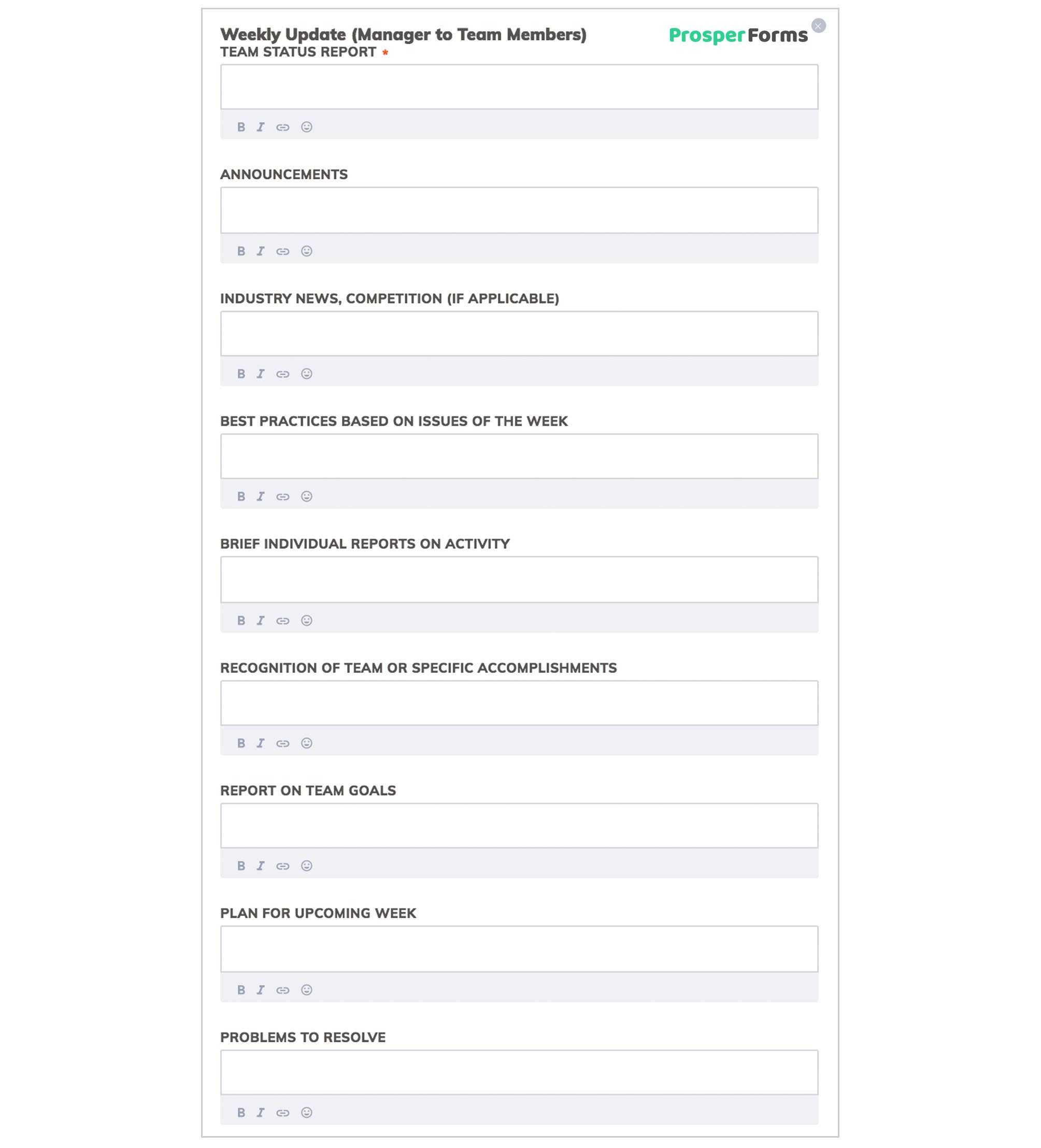The width and height of the screenshot is (1041, 1148).
Task: Click the Italic icon in Recognition section
Action: 261,743
